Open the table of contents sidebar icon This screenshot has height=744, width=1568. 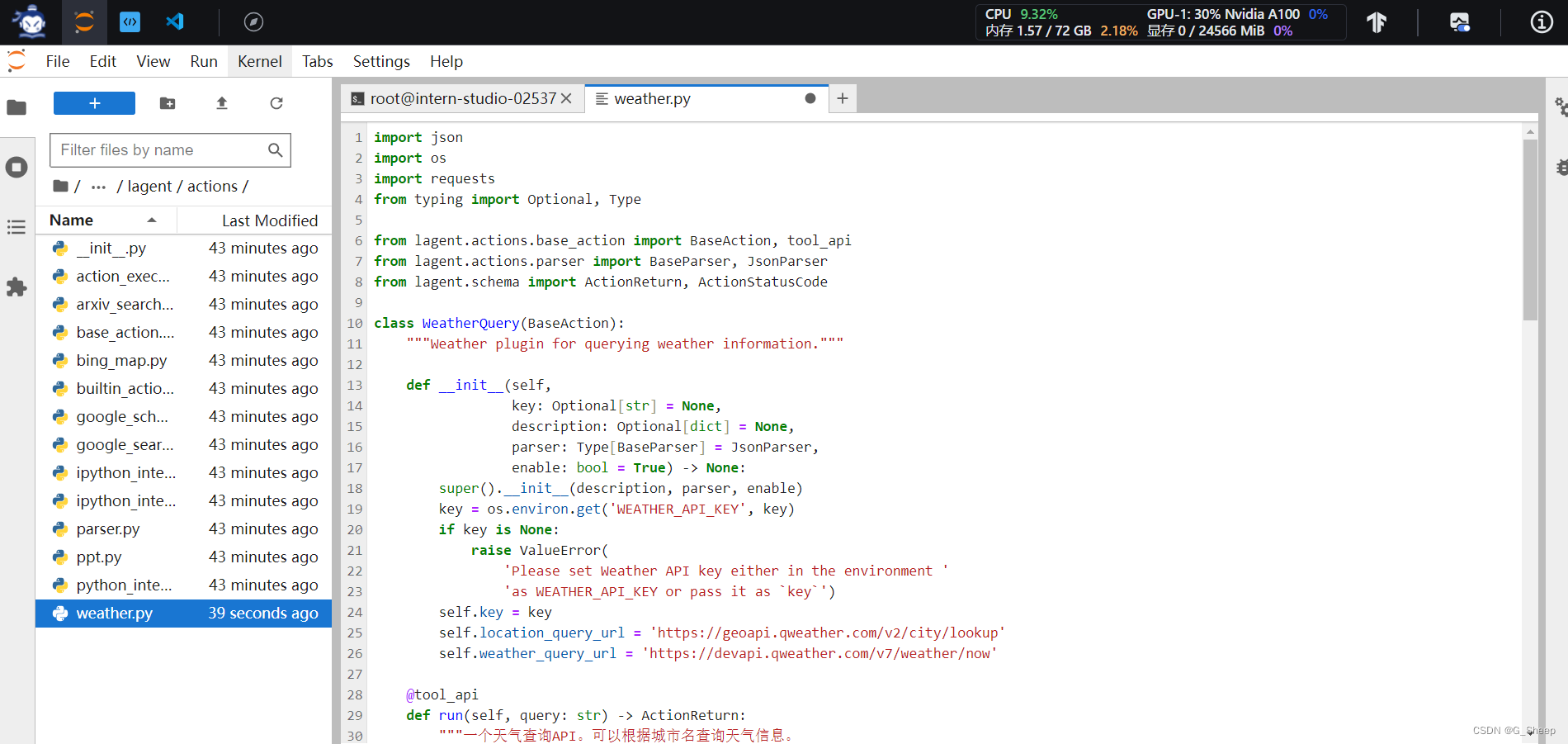click(17, 227)
